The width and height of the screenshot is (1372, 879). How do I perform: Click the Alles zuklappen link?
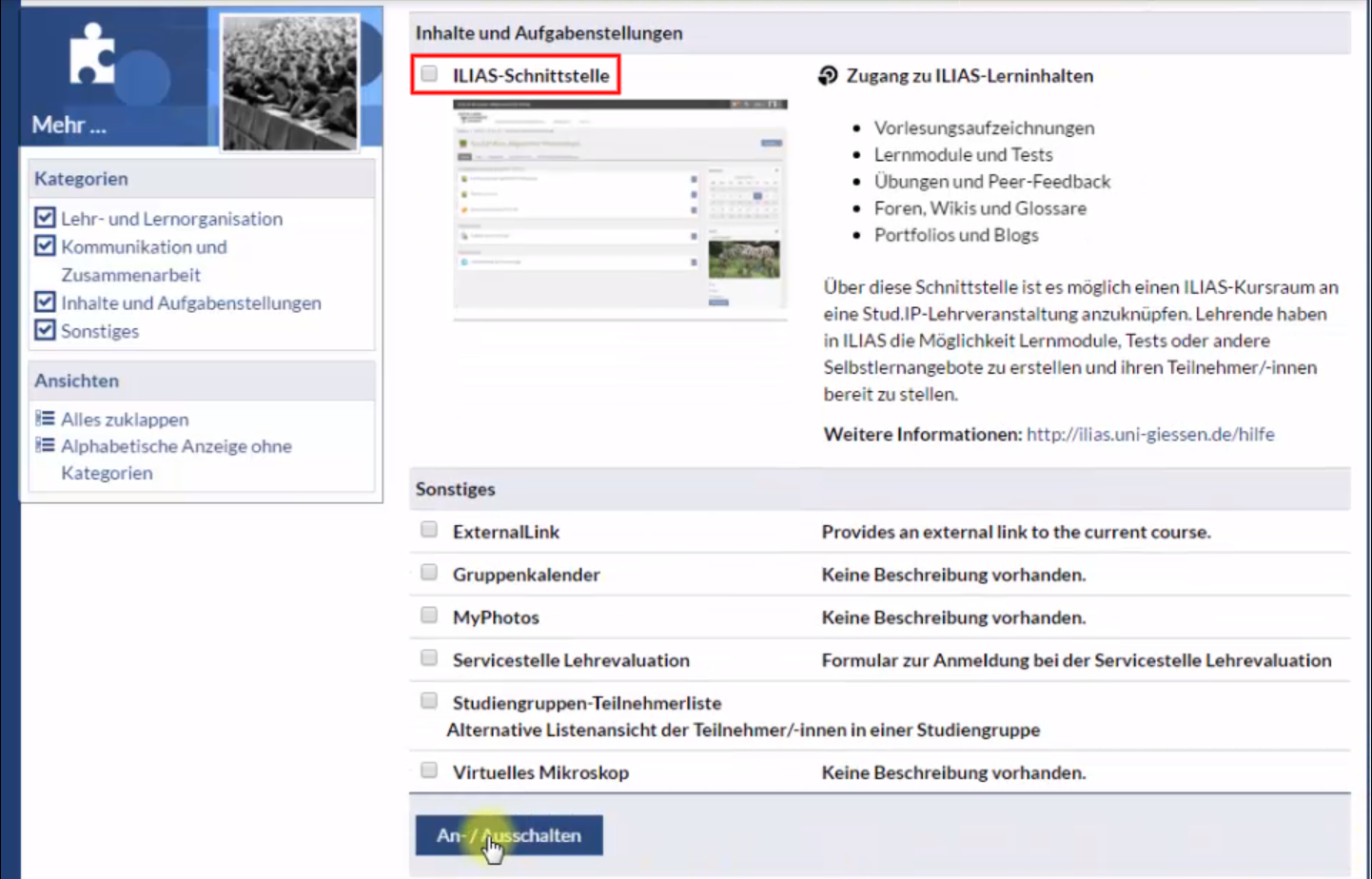(125, 420)
